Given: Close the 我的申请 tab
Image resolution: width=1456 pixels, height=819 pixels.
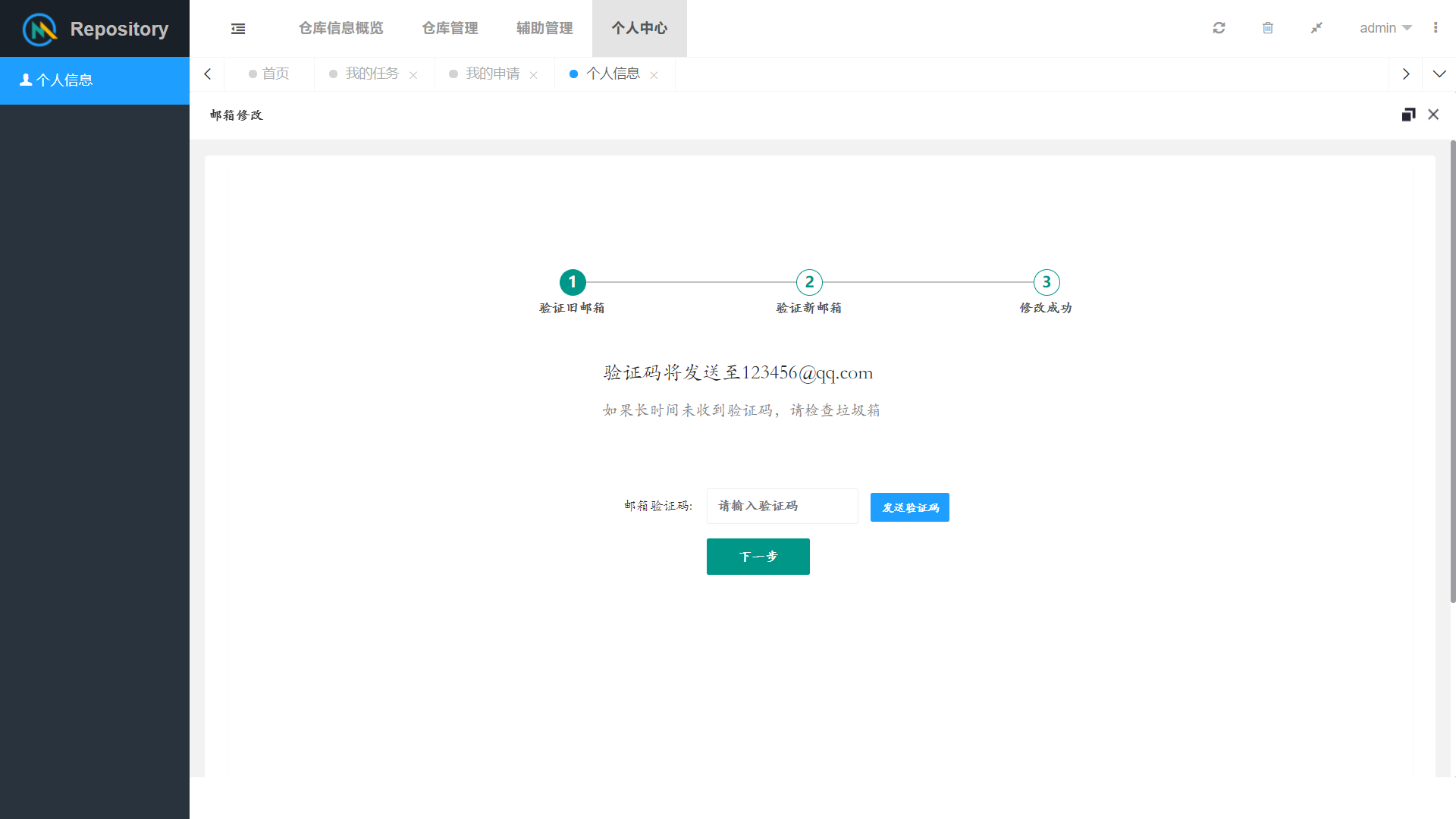Looking at the screenshot, I should pos(534,75).
